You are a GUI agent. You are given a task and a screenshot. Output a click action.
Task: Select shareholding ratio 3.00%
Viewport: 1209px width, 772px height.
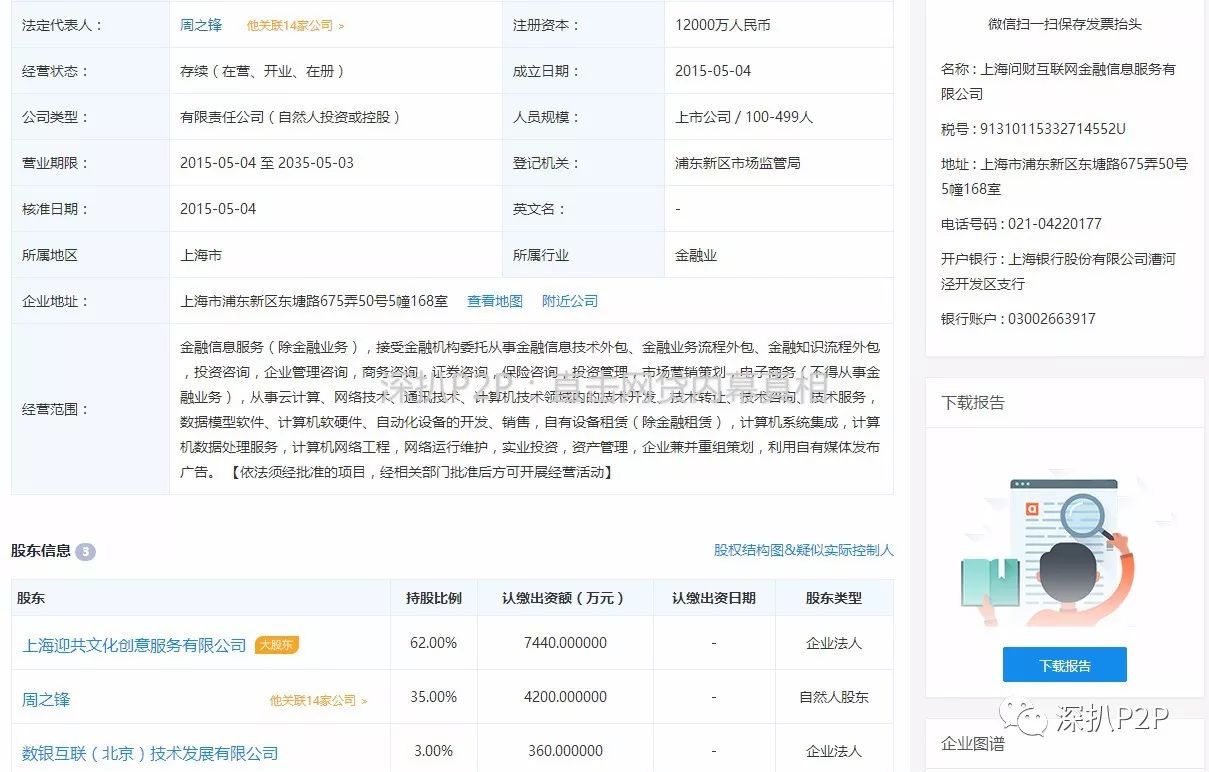coord(433,751)
